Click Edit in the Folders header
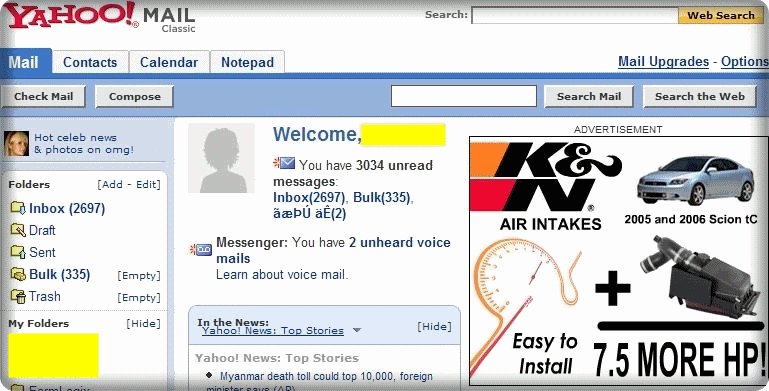 pyautogui.click(x=146, y=184)
